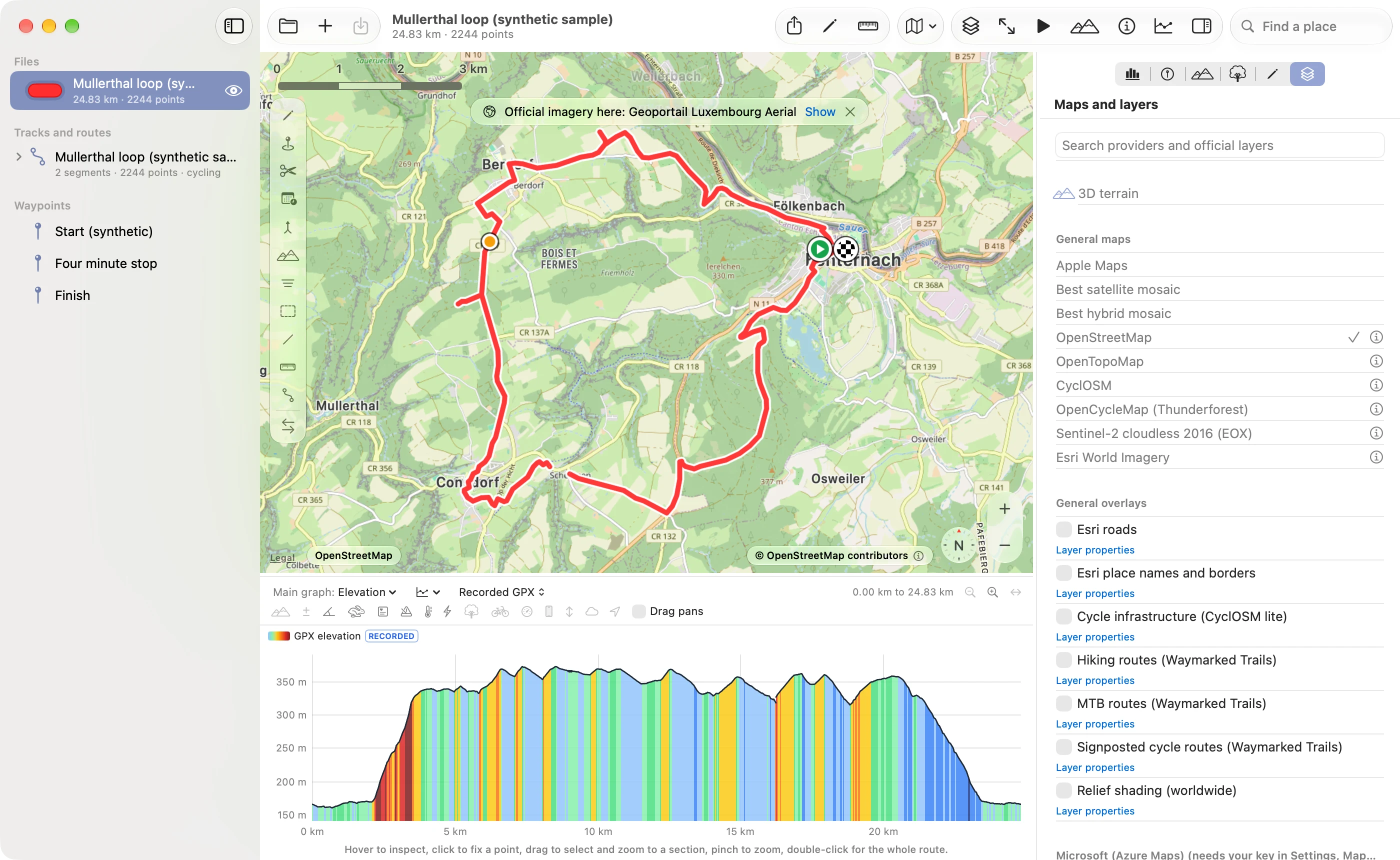
Task: Click zoom-in magnifier on the graph
Action: click(992, 592)
